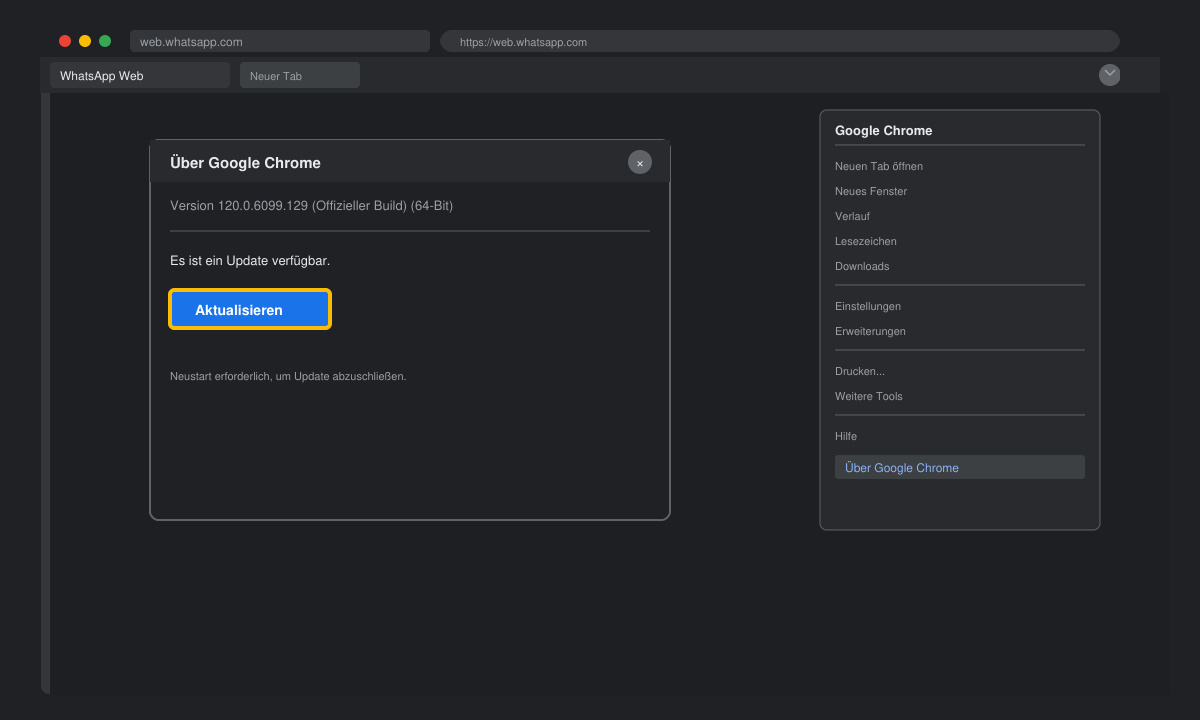Click the Über Google Chrome dialog title
This screenshot has width=1200, height=720.
pyautogui.click(x=245, y=162)
